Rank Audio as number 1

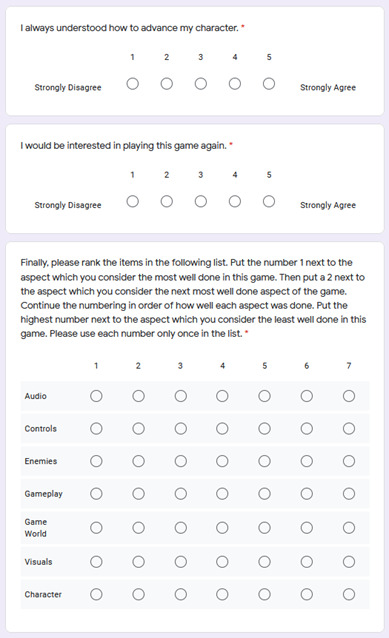pos(96,396)
